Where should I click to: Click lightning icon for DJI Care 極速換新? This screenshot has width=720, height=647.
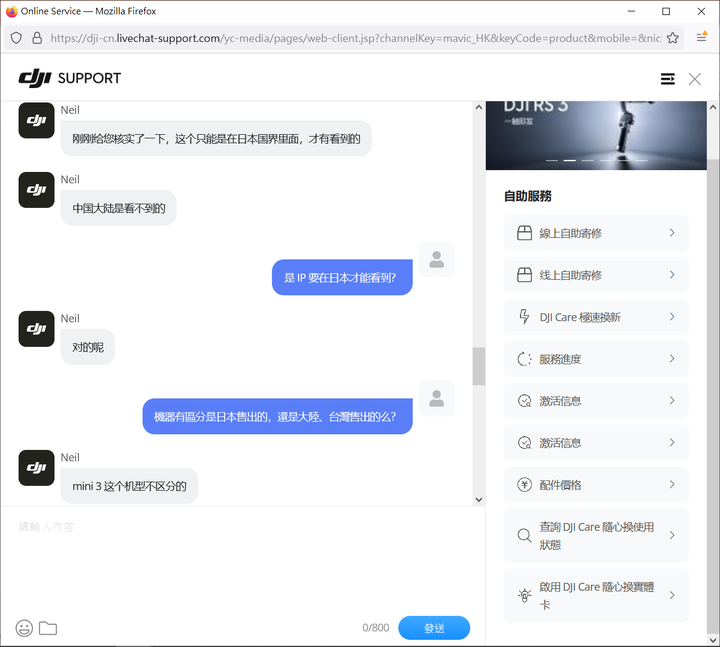tap(524, 317)
